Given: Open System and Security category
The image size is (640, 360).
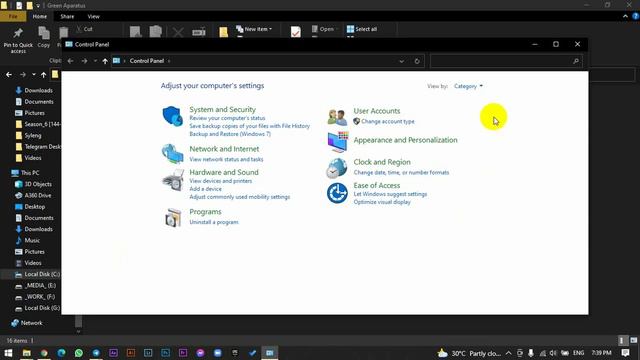Looking at the screenshot, I should point(222,109).
